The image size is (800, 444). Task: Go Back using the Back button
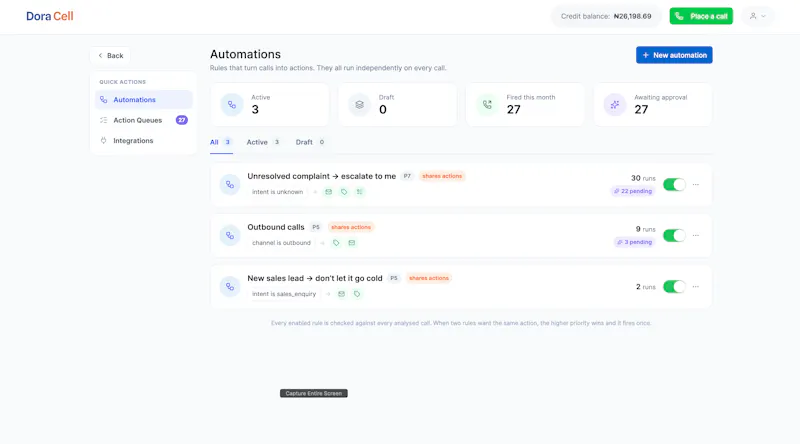point(110,56)
